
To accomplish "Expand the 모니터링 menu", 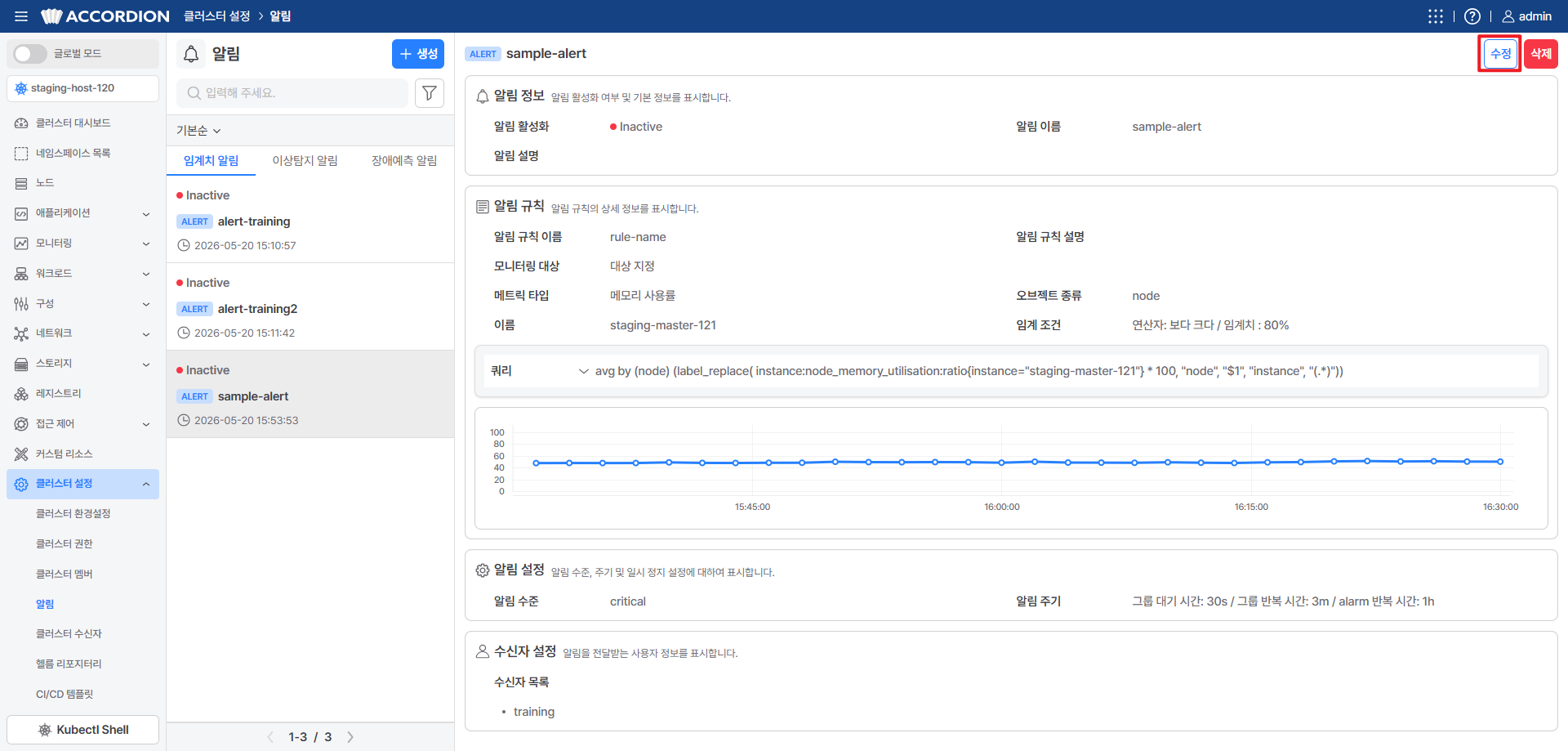I will point(82,244).
